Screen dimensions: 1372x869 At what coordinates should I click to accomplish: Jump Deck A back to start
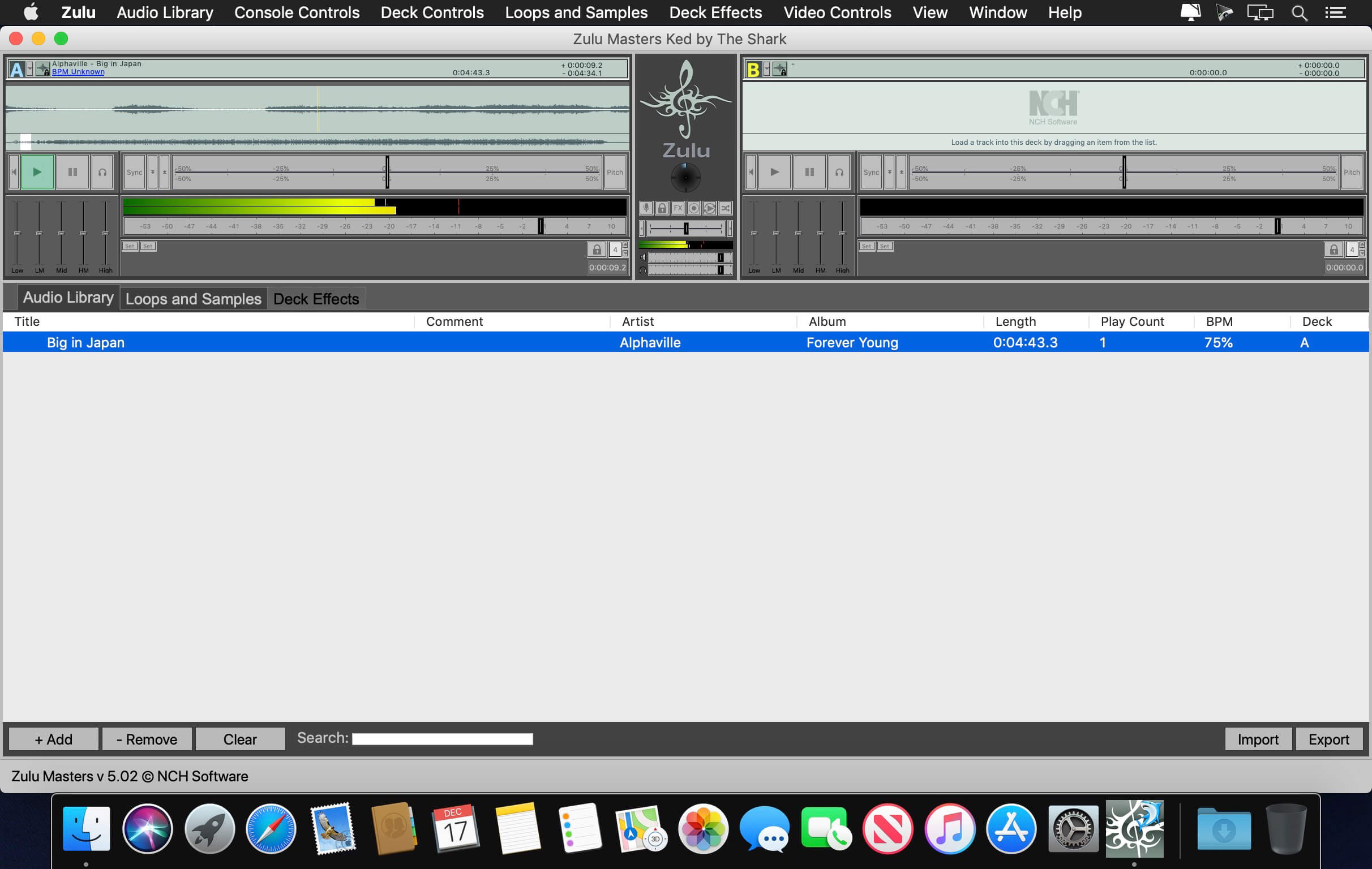click(x=14, y=171)
